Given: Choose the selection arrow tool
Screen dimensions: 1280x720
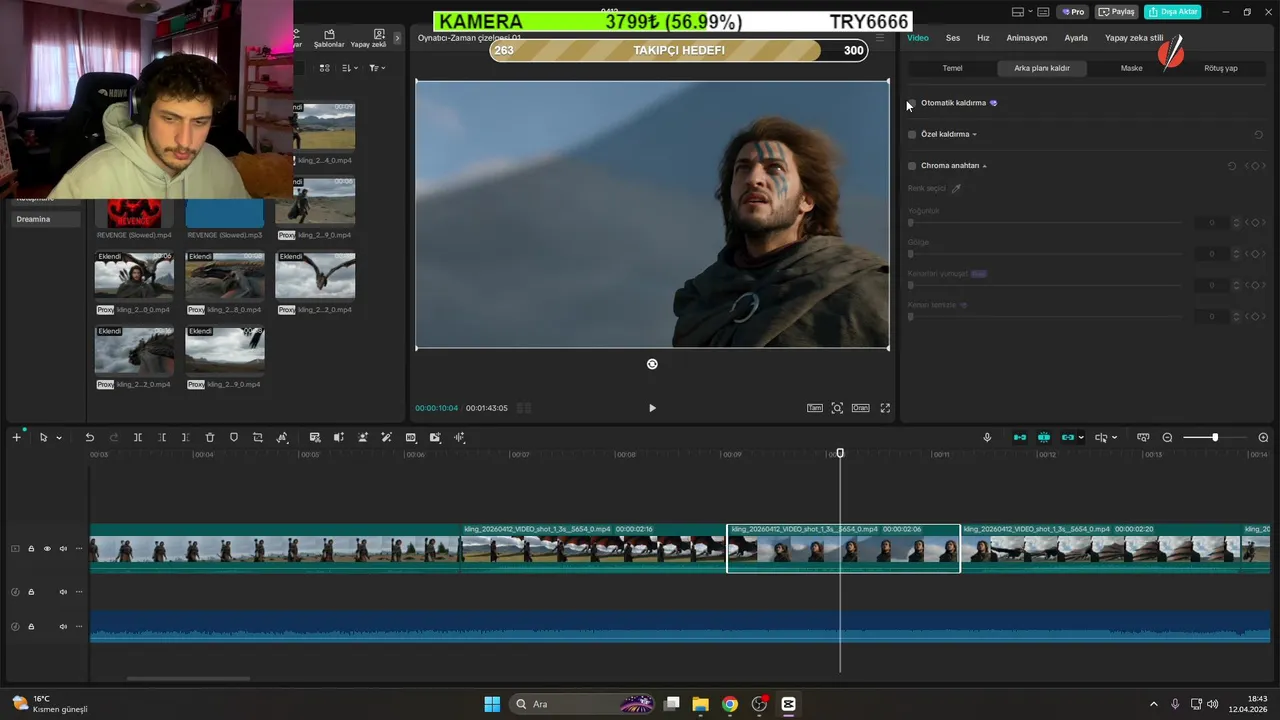Looking at the screenshot, I should pos(43,438).
